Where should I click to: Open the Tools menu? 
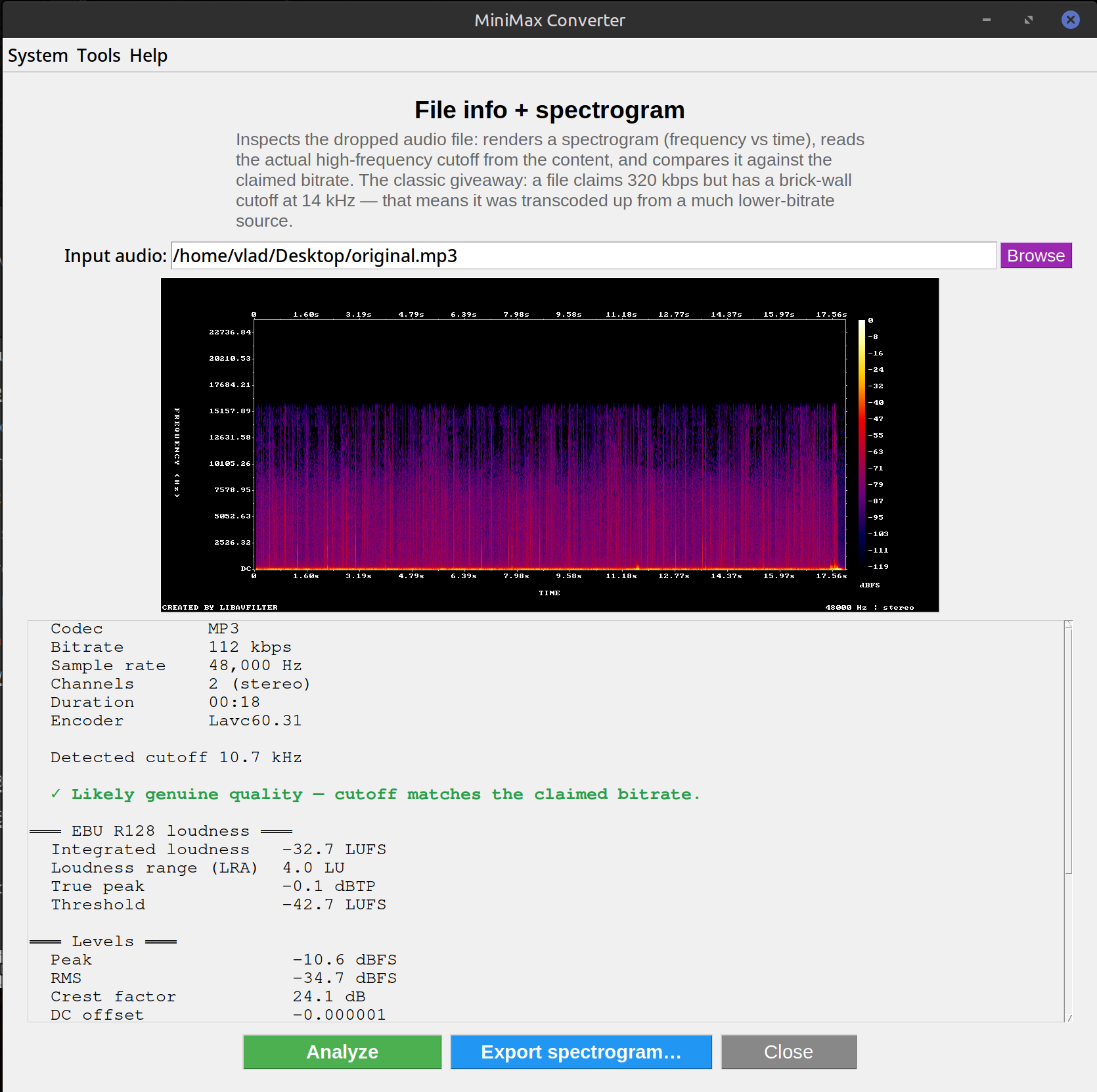99,56
